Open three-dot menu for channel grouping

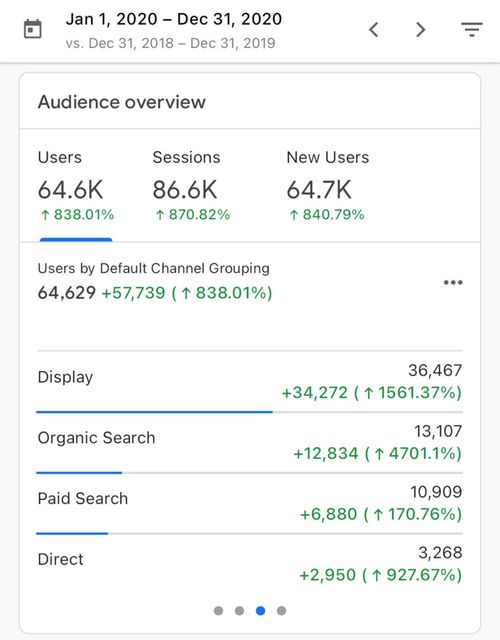453,282
